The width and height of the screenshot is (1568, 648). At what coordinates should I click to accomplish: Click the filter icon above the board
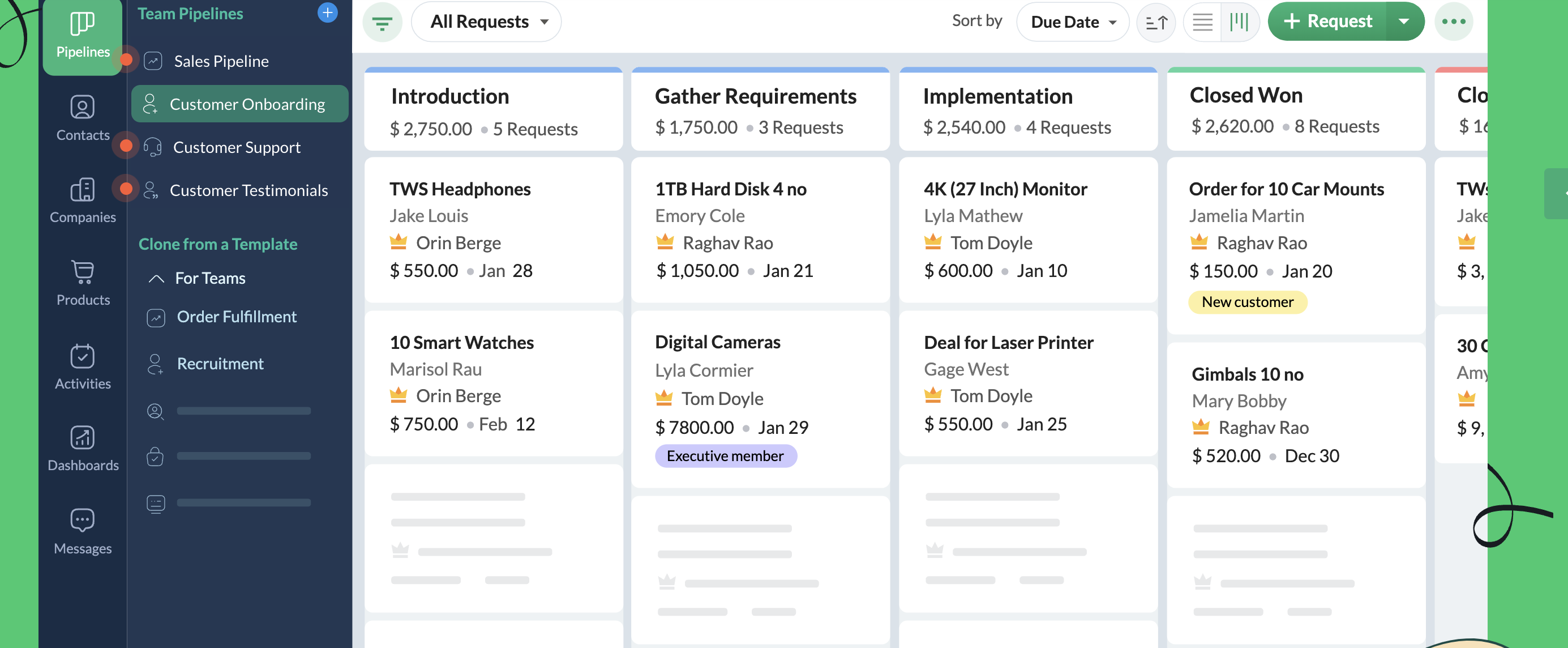coord(382,22)
